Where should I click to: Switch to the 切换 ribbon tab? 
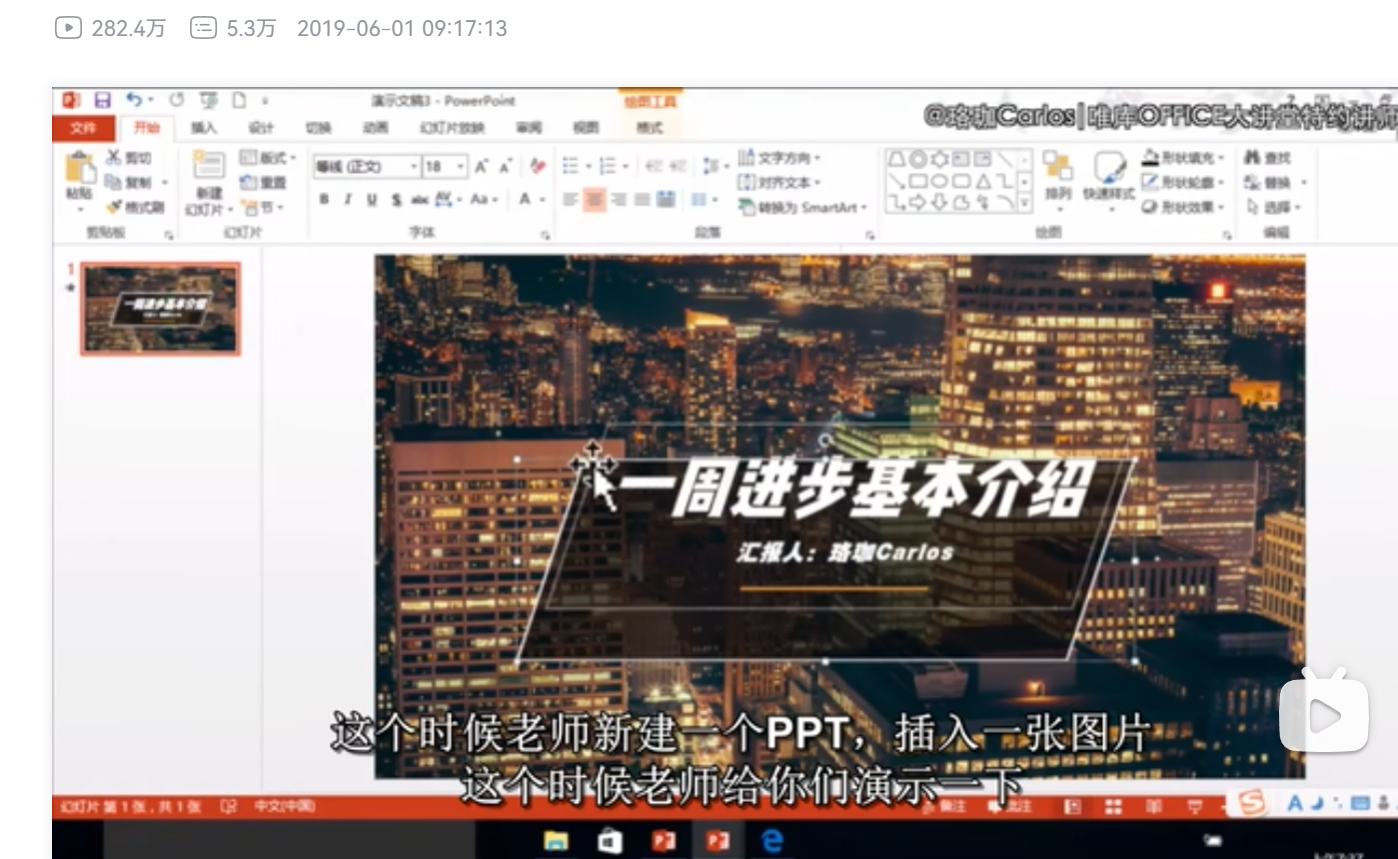(x=318, y=128)
